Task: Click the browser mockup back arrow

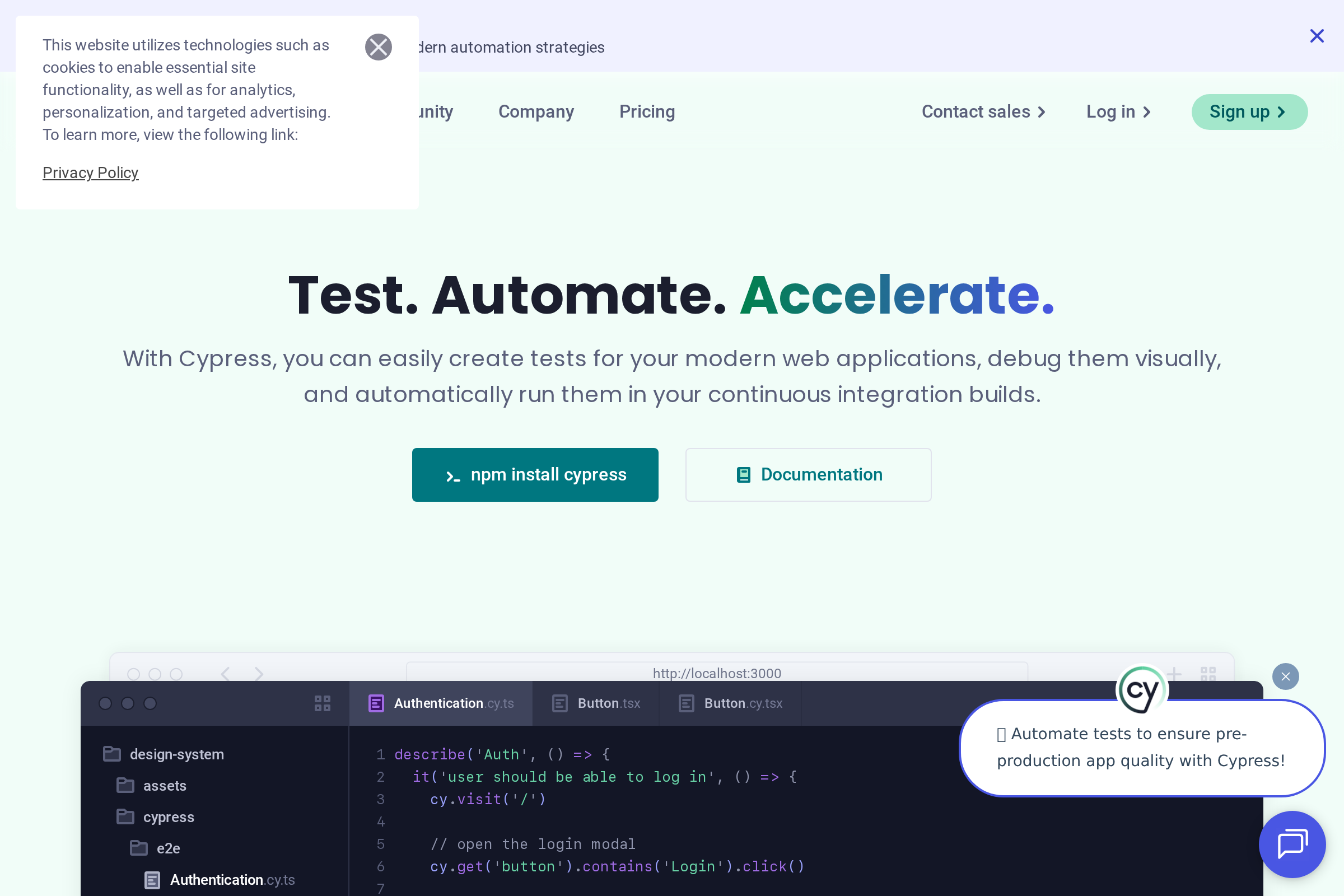Action: 226,674
